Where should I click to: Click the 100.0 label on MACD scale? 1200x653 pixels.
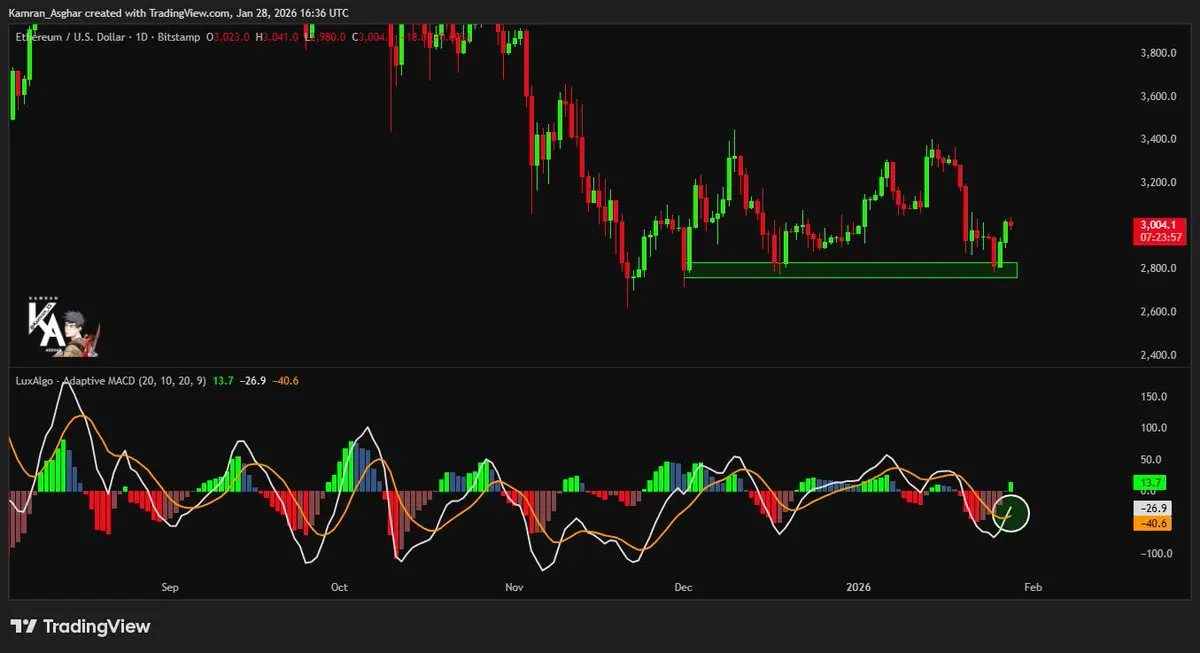(x=1154, y=428)
